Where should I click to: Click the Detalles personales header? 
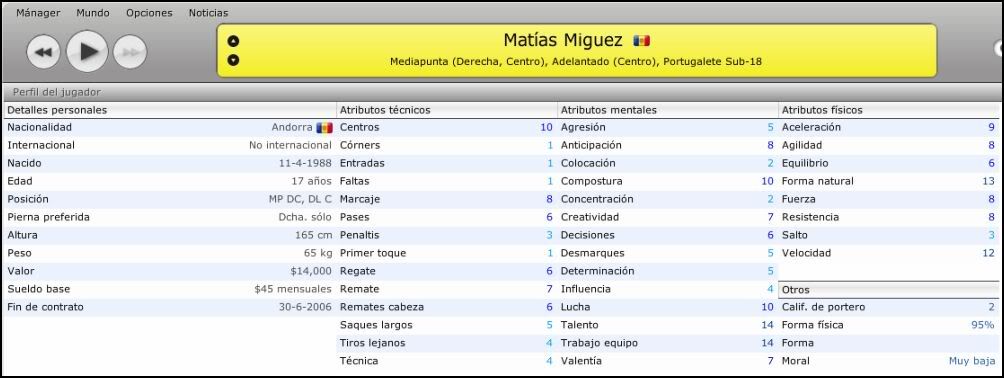[57, 110]
